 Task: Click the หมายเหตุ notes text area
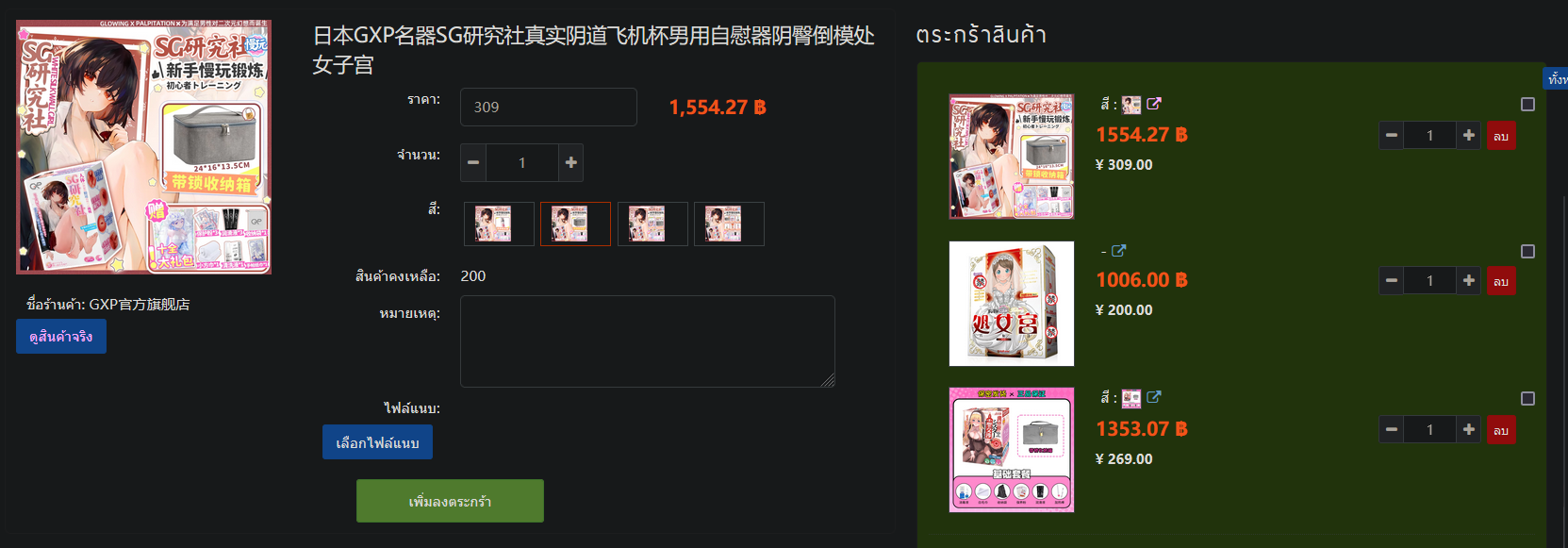click(x=648, y=341)
